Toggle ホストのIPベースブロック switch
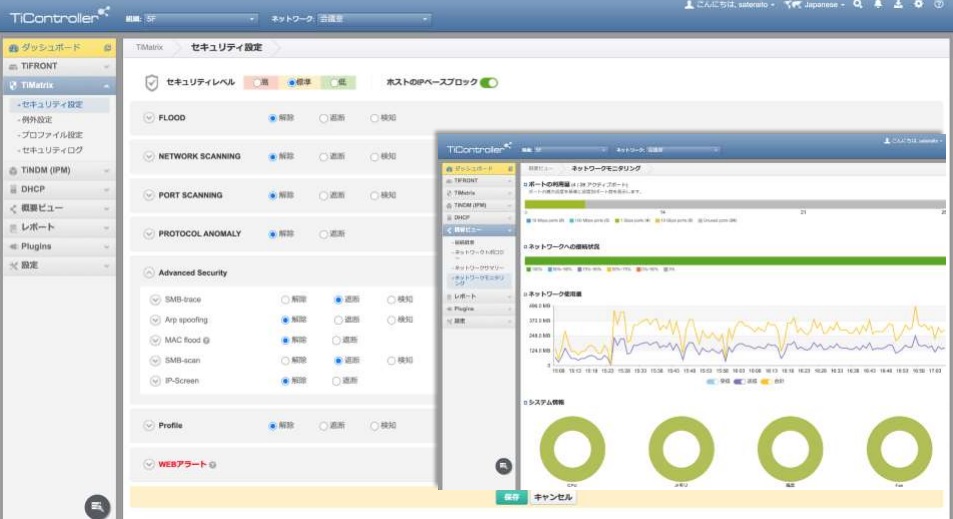Viewport: 953px width, 519px height. tap(489, 83)
